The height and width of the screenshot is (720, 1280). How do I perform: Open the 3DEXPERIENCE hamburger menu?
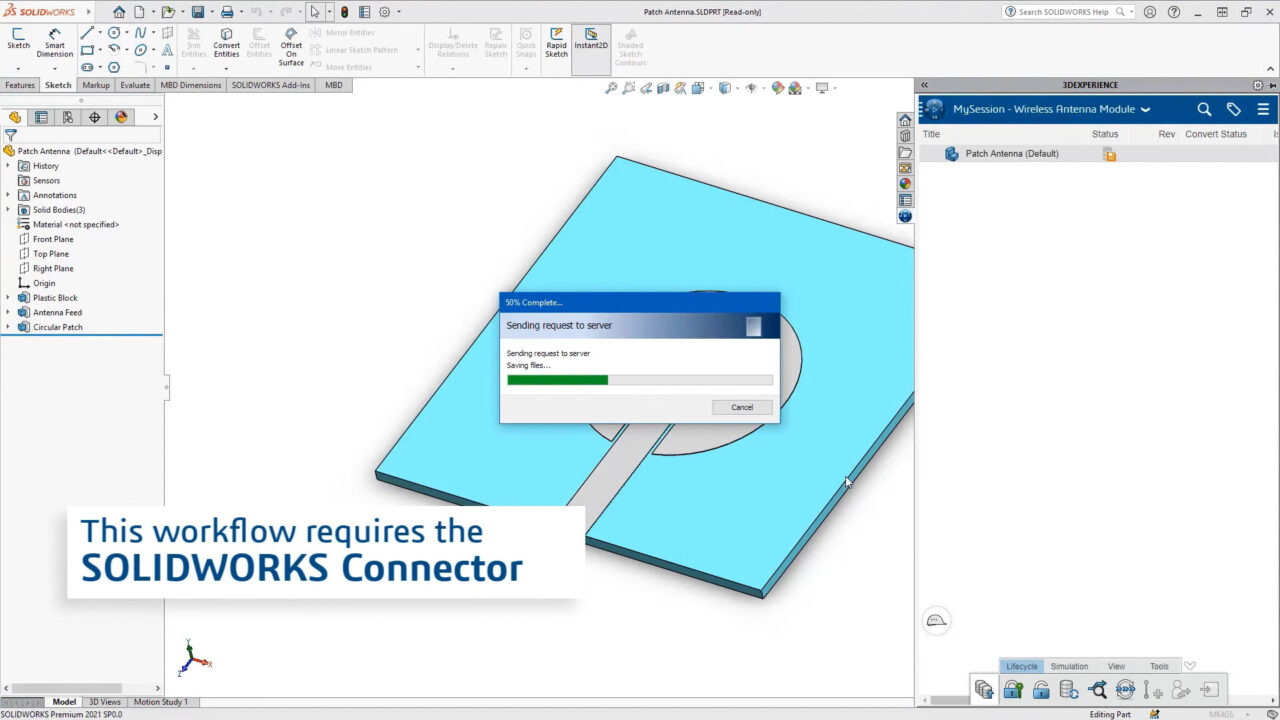[x=1263, y=109]
